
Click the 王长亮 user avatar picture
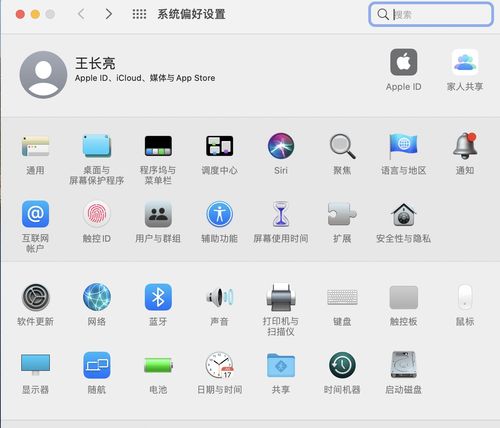(43, 75)
